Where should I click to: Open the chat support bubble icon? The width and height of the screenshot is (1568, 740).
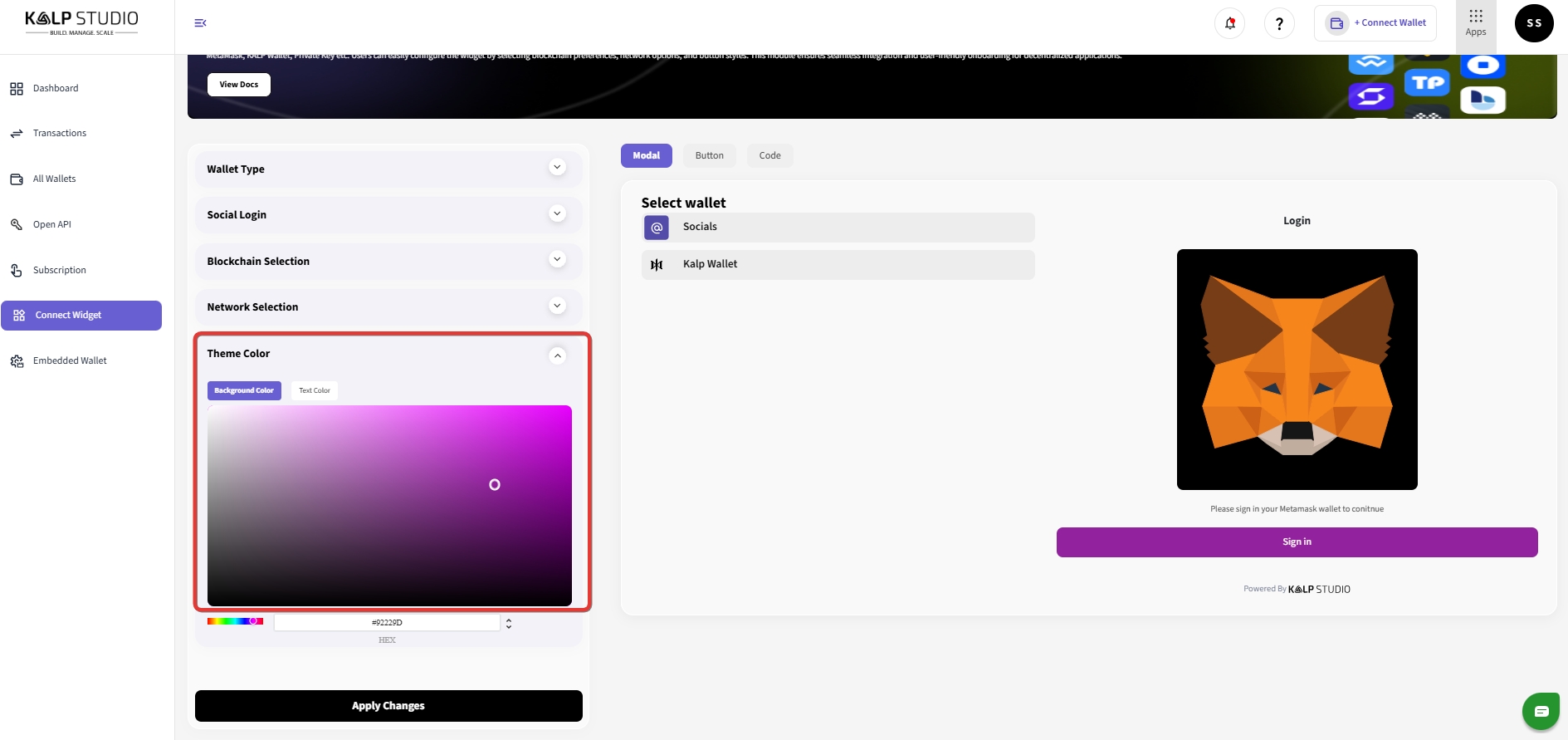[x=1541, y=711]
